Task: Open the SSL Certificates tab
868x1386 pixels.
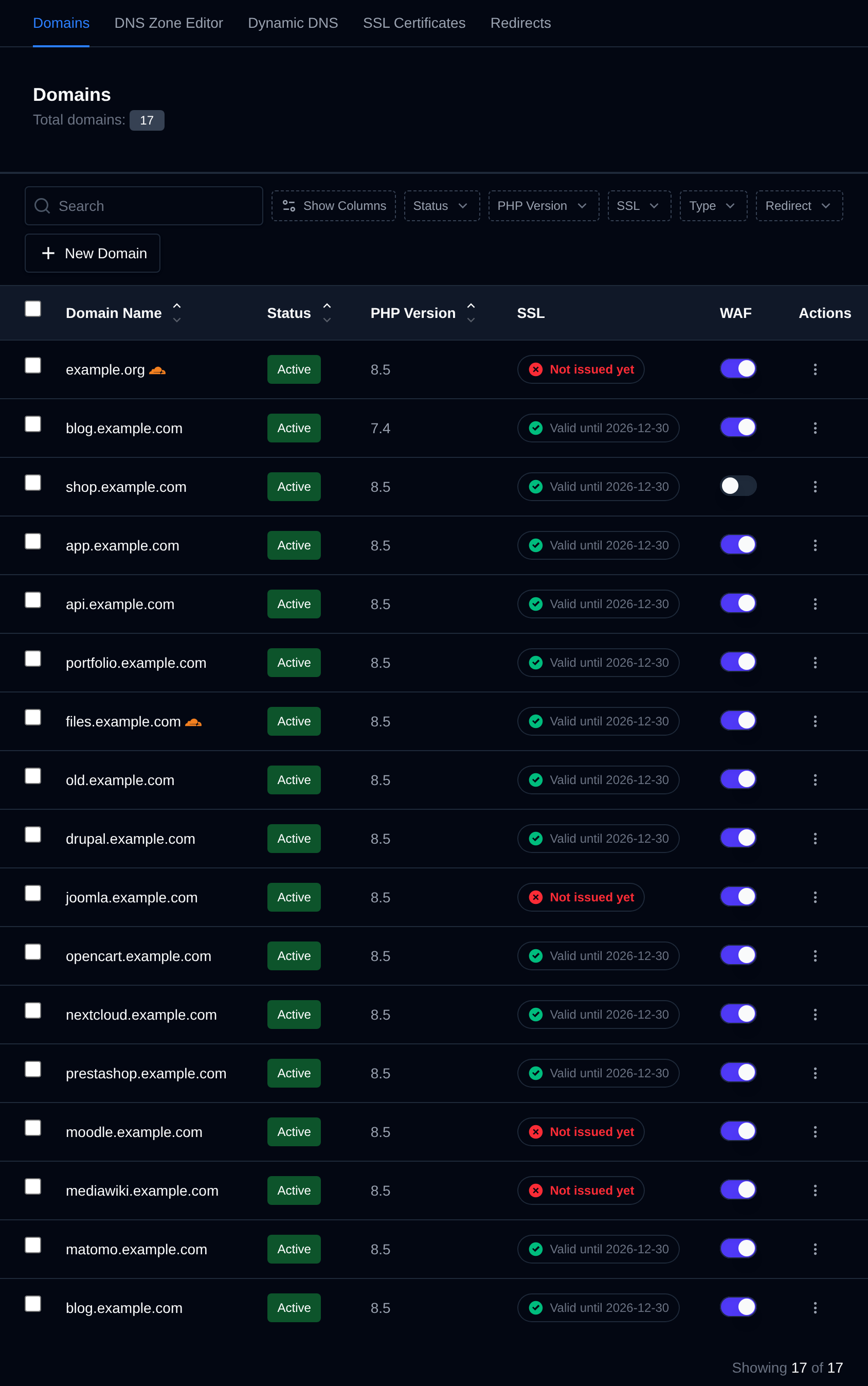Action: (x=414, y=23)
